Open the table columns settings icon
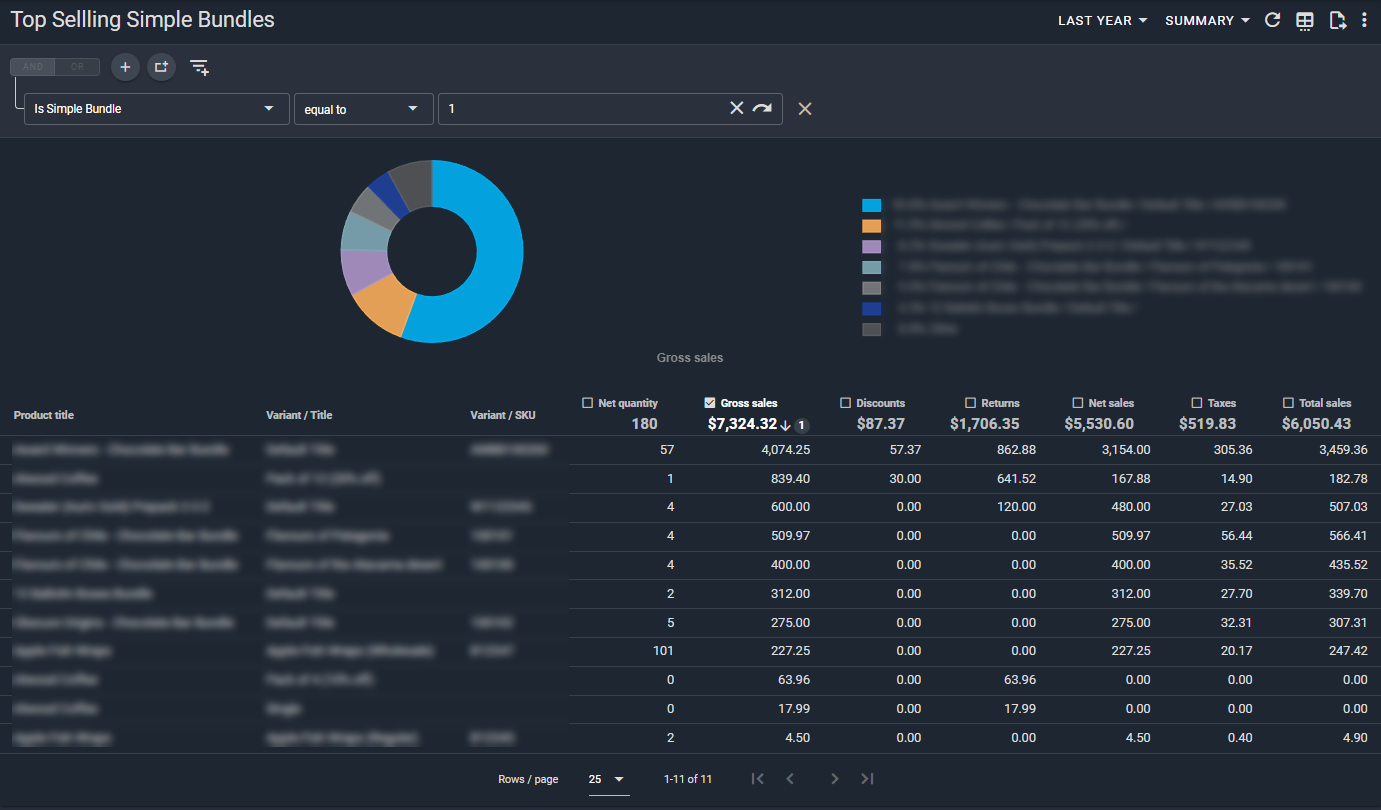This screenshot has width=1381, height=810. (x=1305, y=21)
